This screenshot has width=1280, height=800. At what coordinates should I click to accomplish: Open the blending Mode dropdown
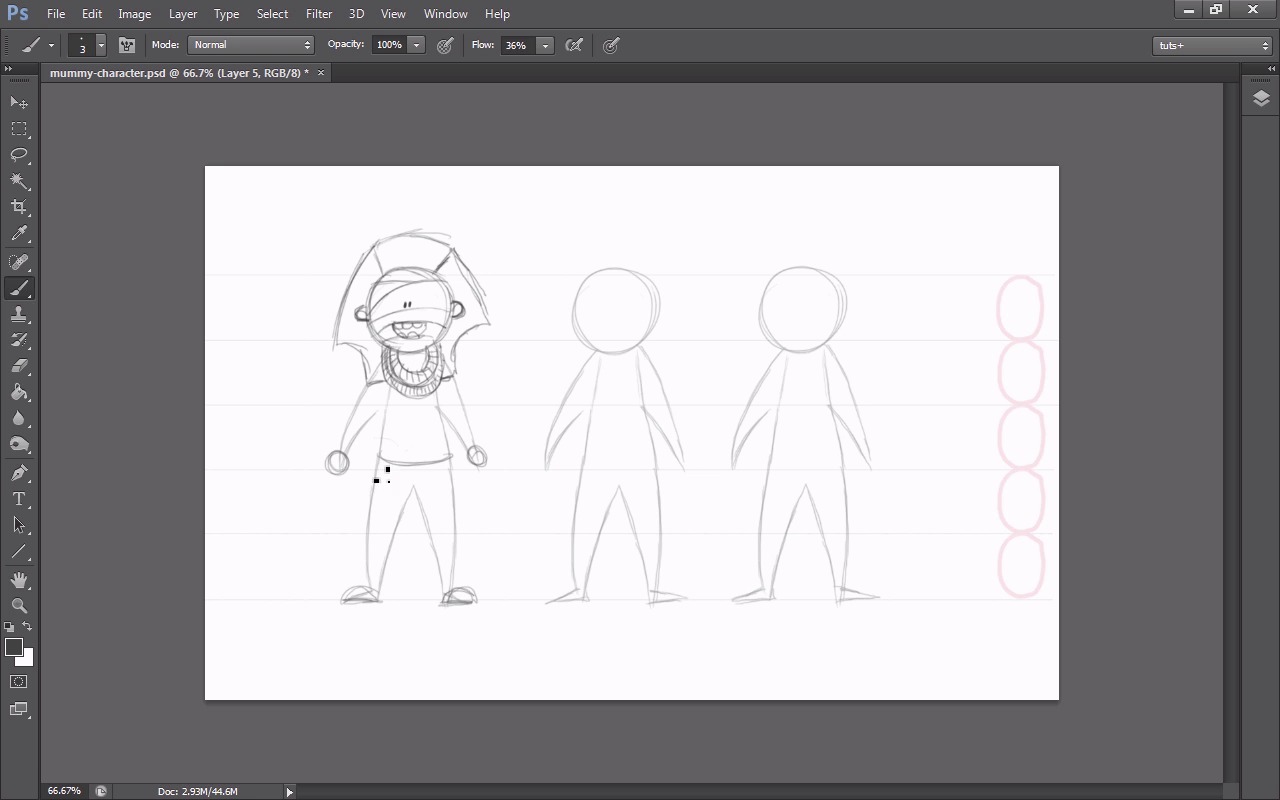(251, 45)
